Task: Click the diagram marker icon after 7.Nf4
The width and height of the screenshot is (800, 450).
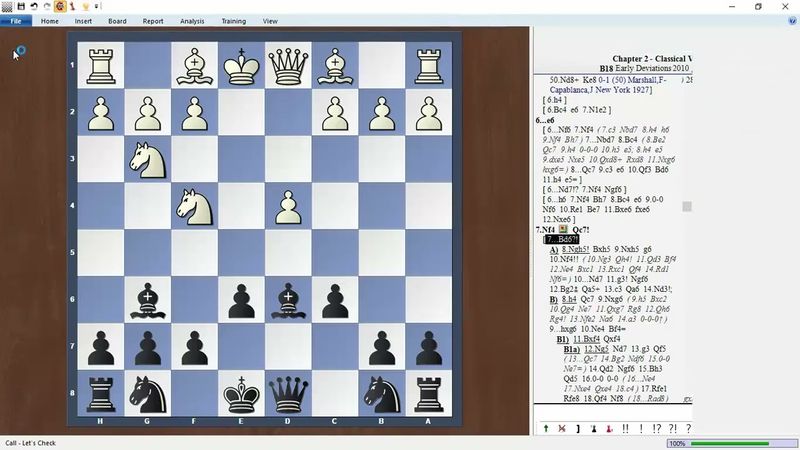Action: (563, 229)
